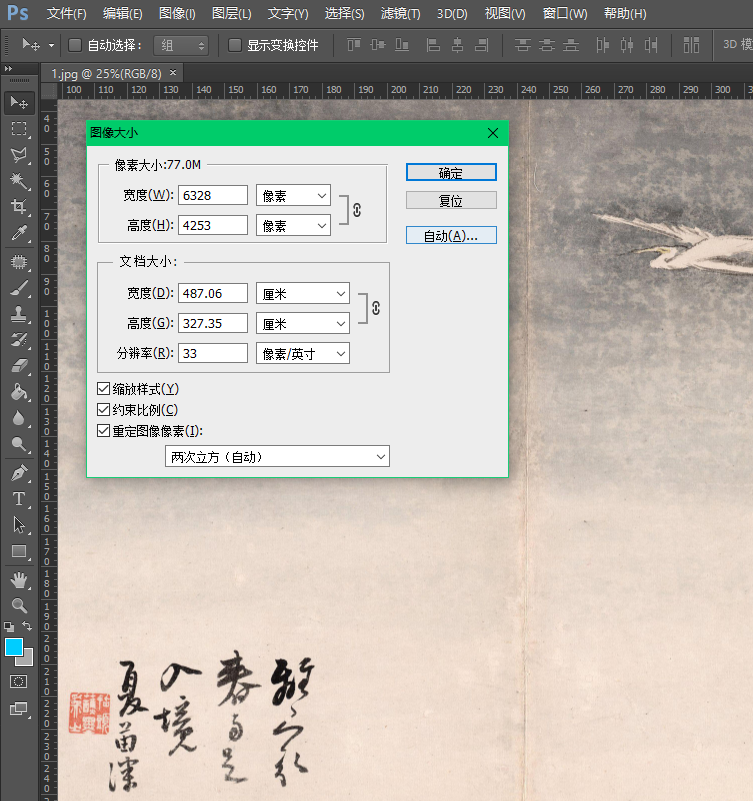The height and width of the screenshot is (801, 753).
Task: Open the 编辑 menu
Action: click(x=122, y=14)
